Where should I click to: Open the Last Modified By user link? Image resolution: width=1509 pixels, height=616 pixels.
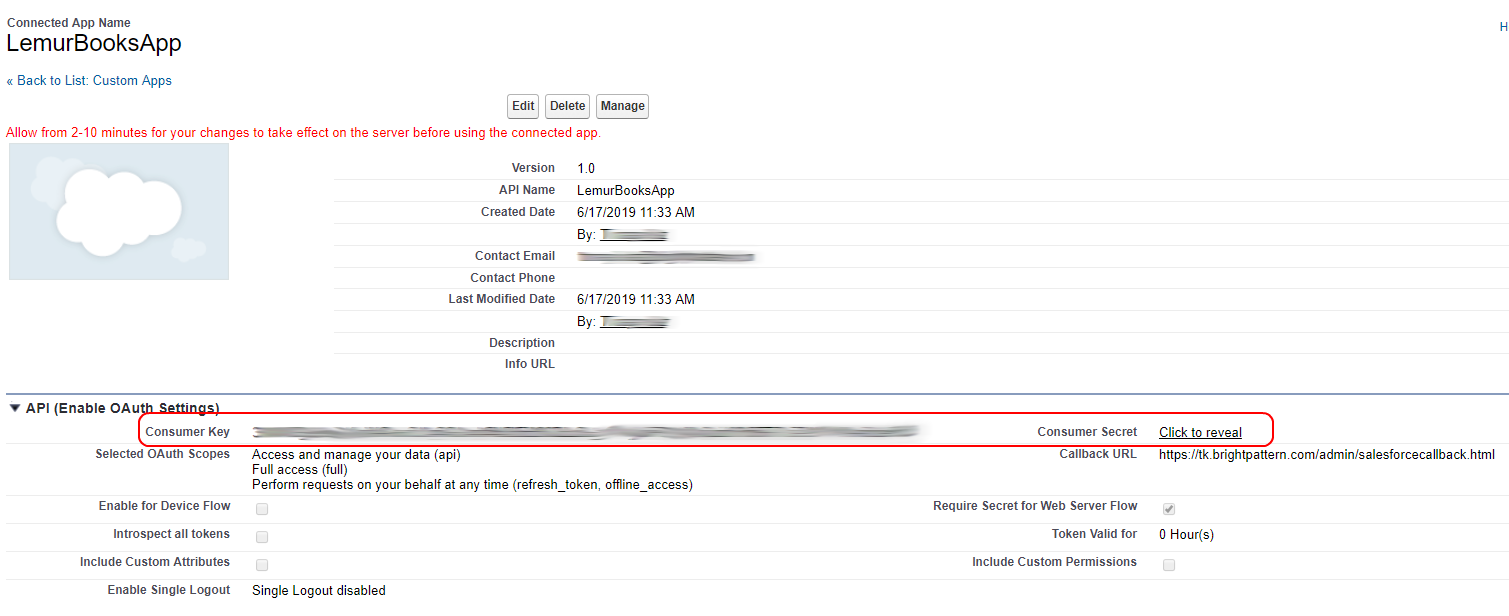point(633,323)
